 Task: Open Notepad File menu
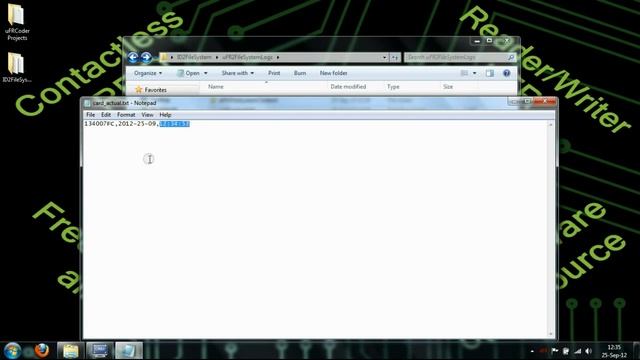(91, 115)
